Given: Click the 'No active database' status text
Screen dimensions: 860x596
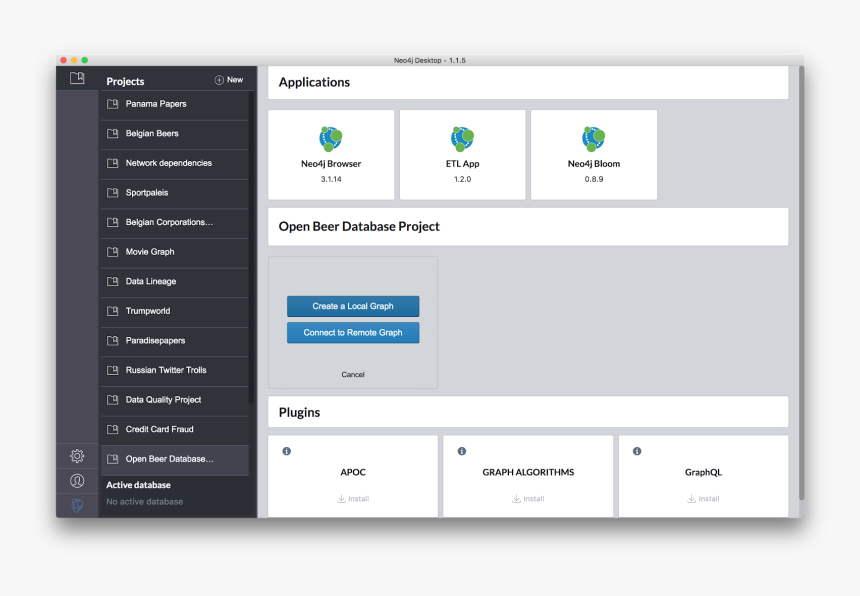Looking at the screenshot, I should click(144, 502).
